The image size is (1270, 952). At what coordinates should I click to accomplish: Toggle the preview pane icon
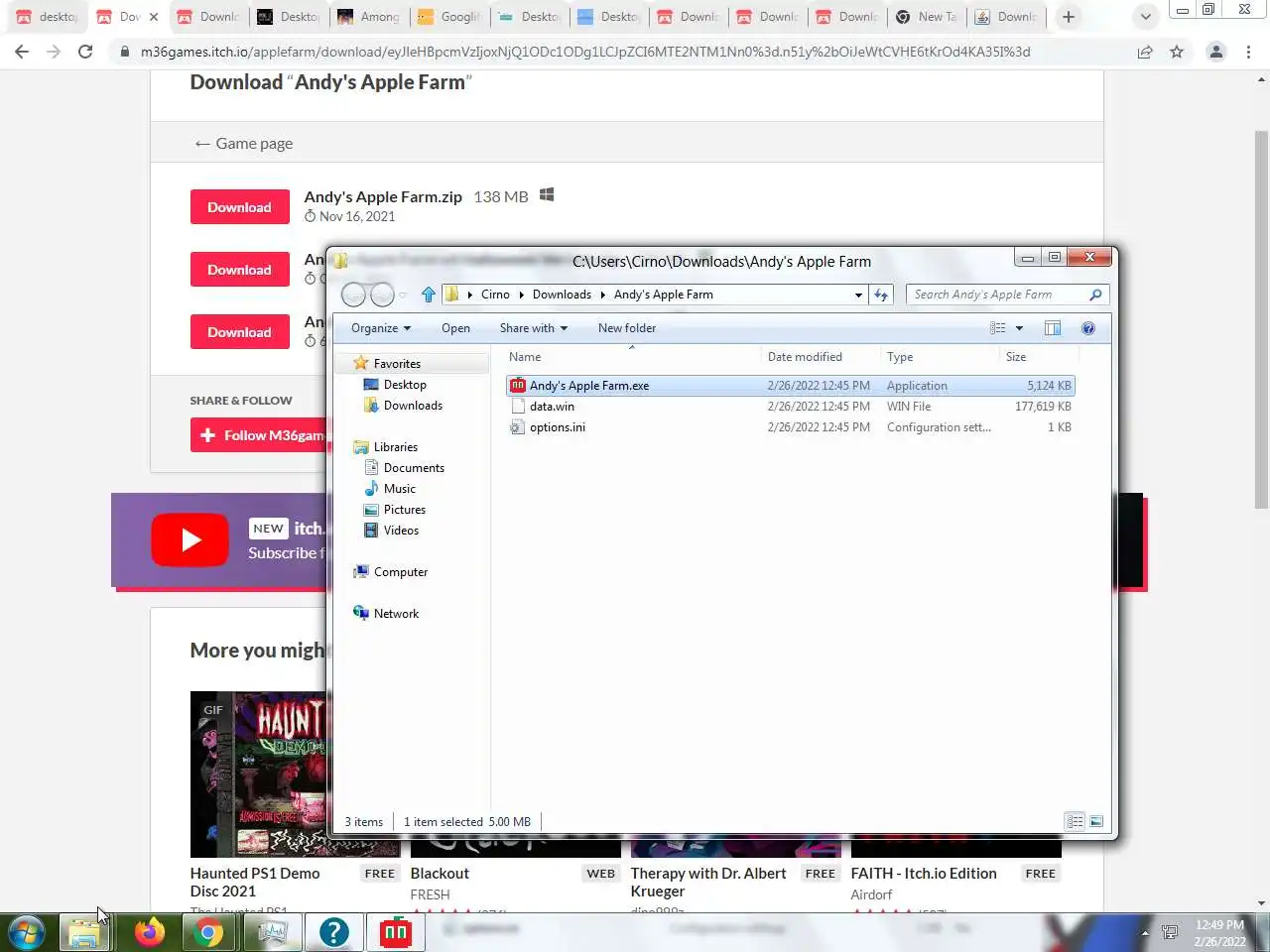point(1053,328)
